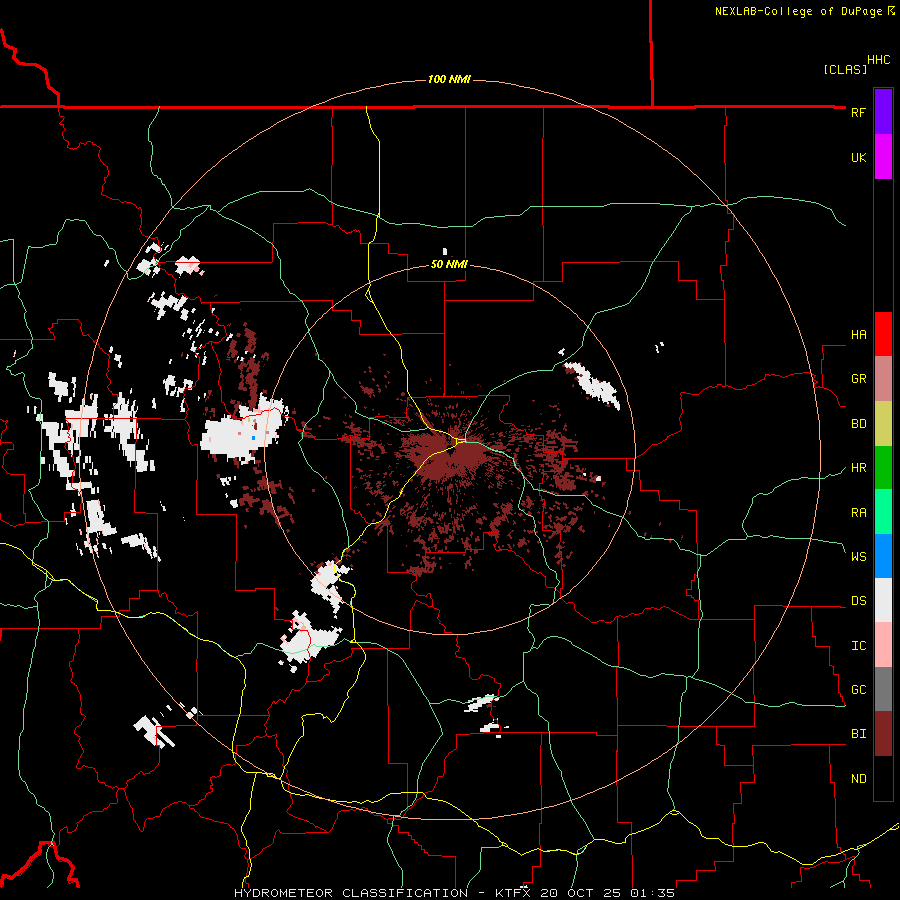This screenshot has width=900, height=900.
Task: Click the "RF" legend label
Action: coord(858,112)
